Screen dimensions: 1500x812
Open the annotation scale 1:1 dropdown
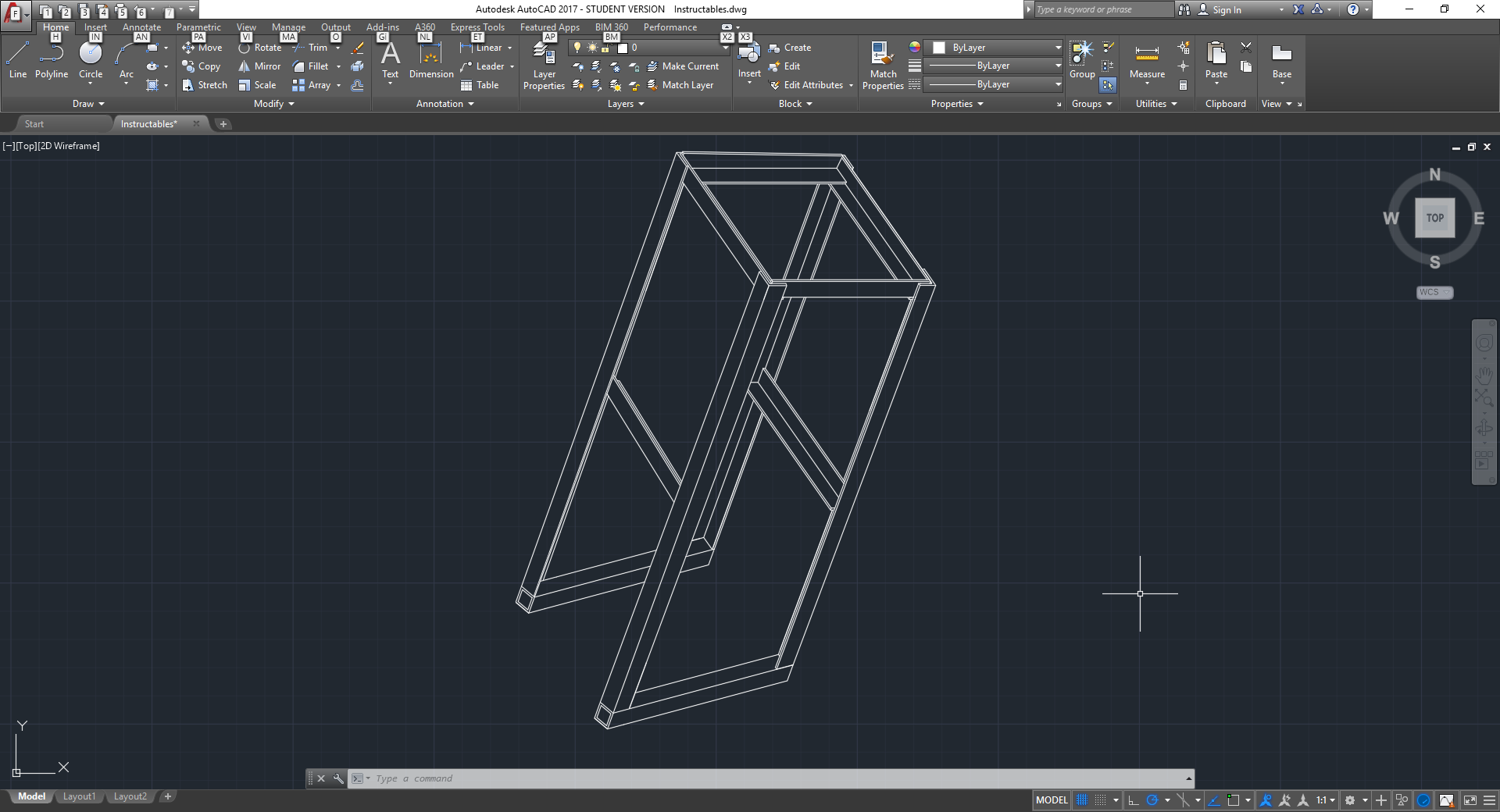1326,800
